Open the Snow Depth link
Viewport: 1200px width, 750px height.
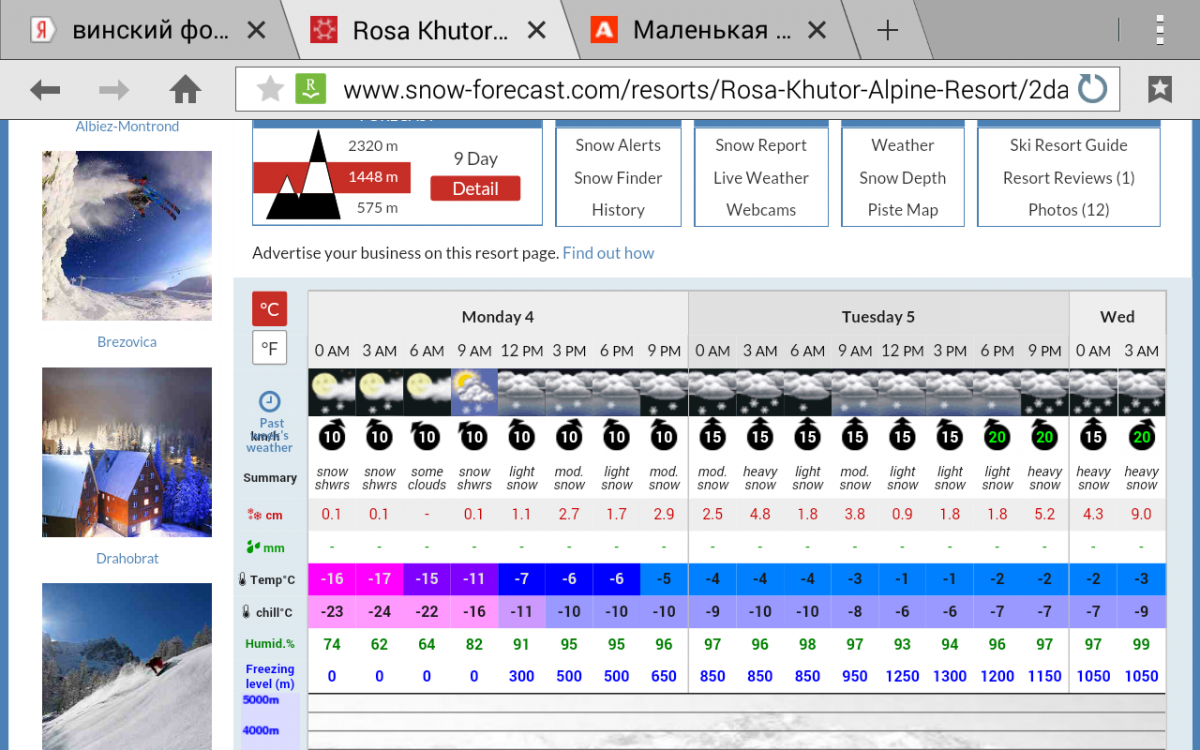tap(903, 178)
